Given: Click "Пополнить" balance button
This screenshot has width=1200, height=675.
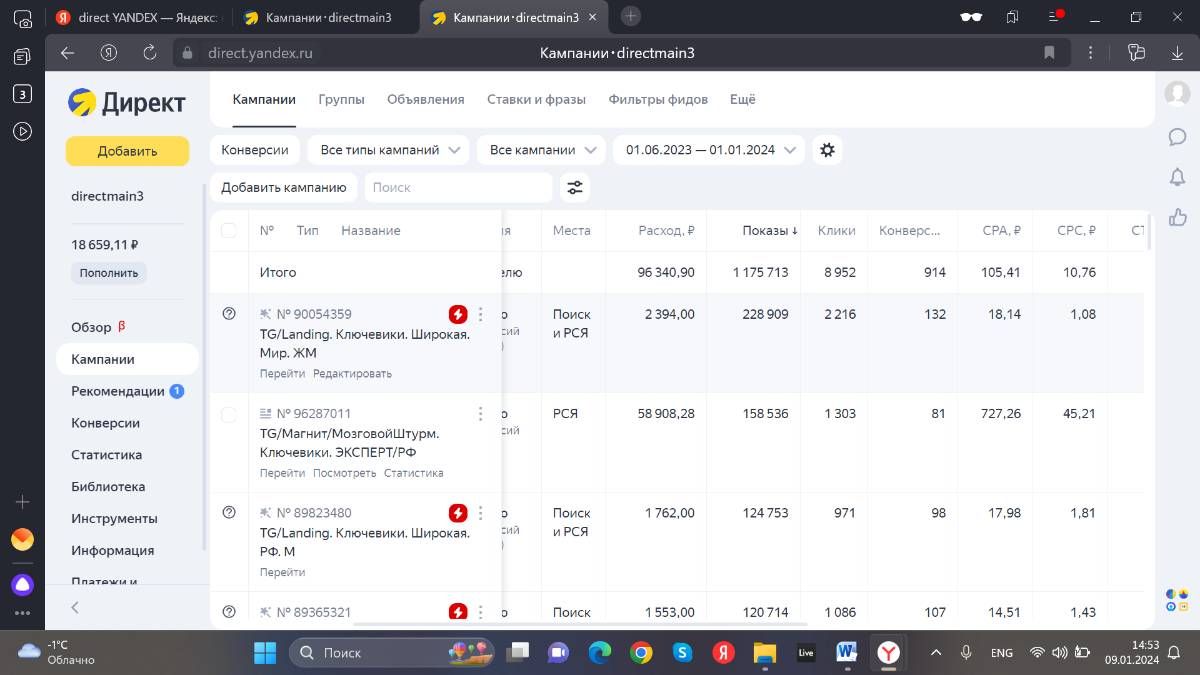Looking at the screenshot, I should pyautogui.click(x=109, y=273).
